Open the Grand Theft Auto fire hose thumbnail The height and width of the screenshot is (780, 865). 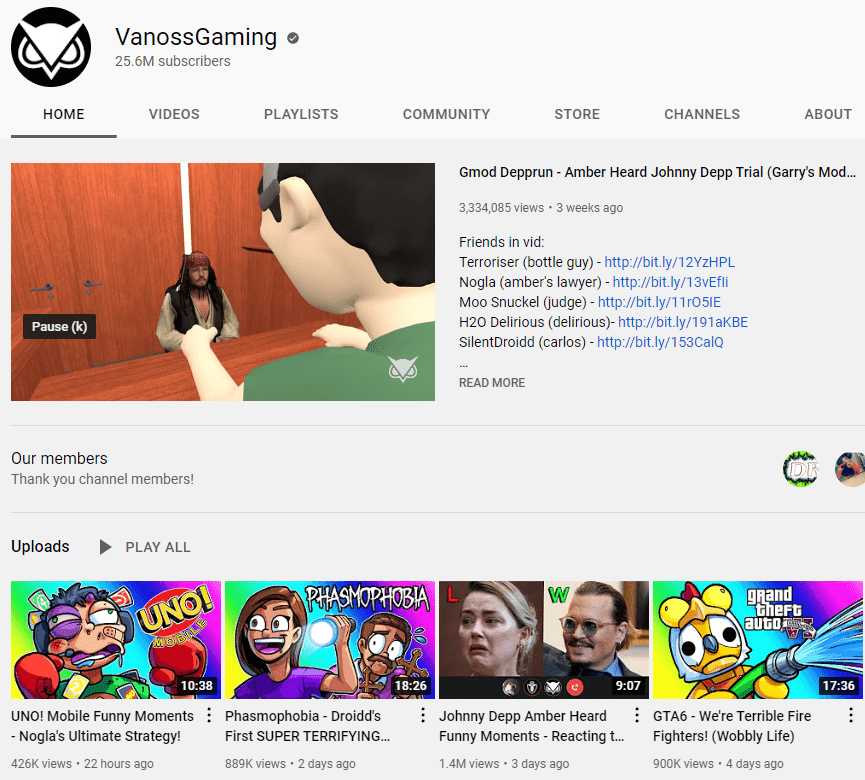click(x=758, y=640)
